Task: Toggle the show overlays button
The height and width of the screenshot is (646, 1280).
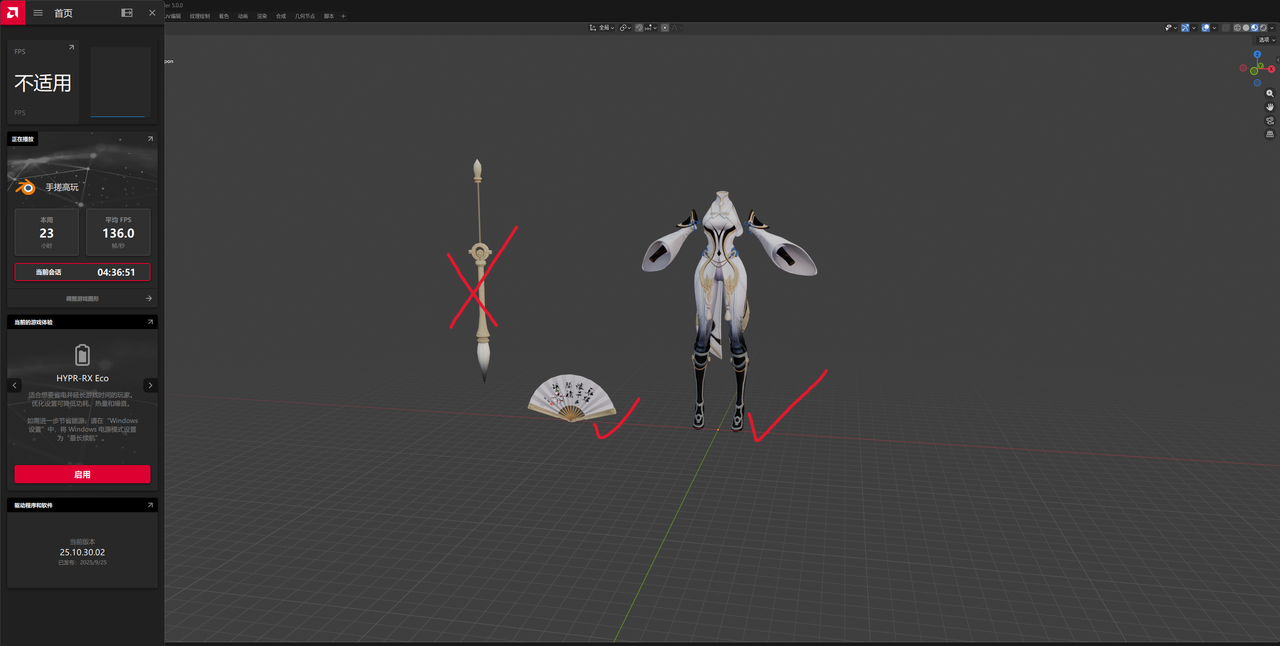Action: (1206, 28)
